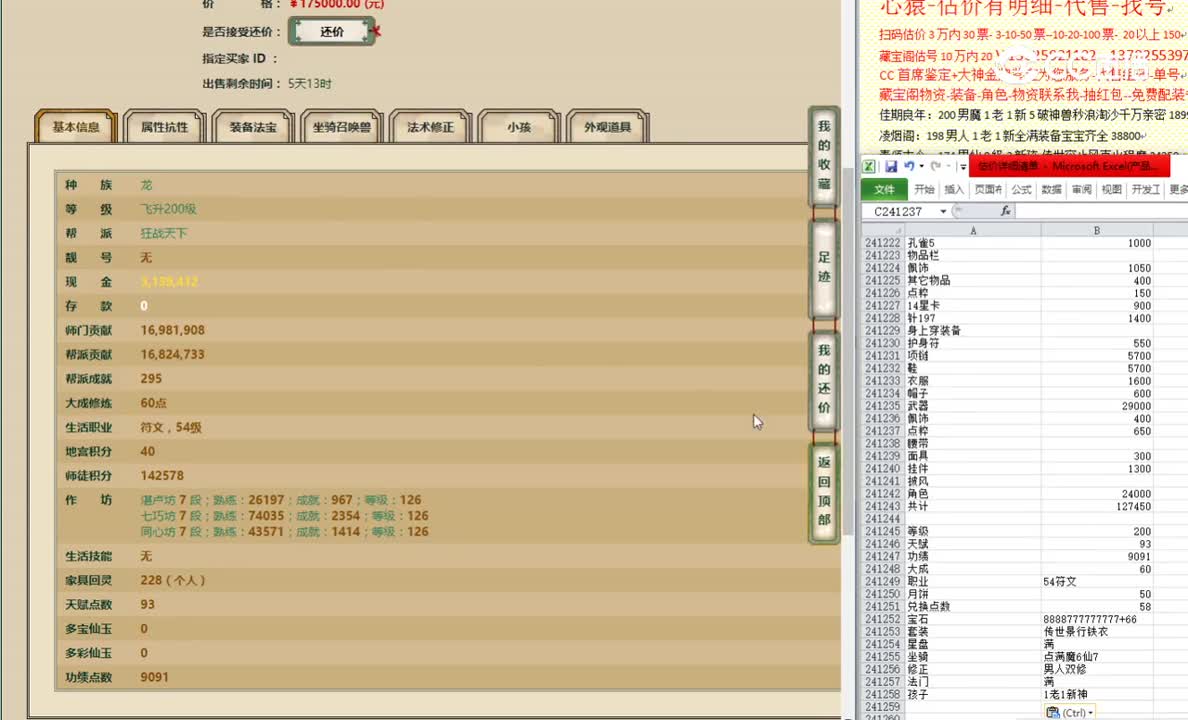1188x720 pixels.
Task: Open the 外观道具 tab
Action: (x=608, y=127)
